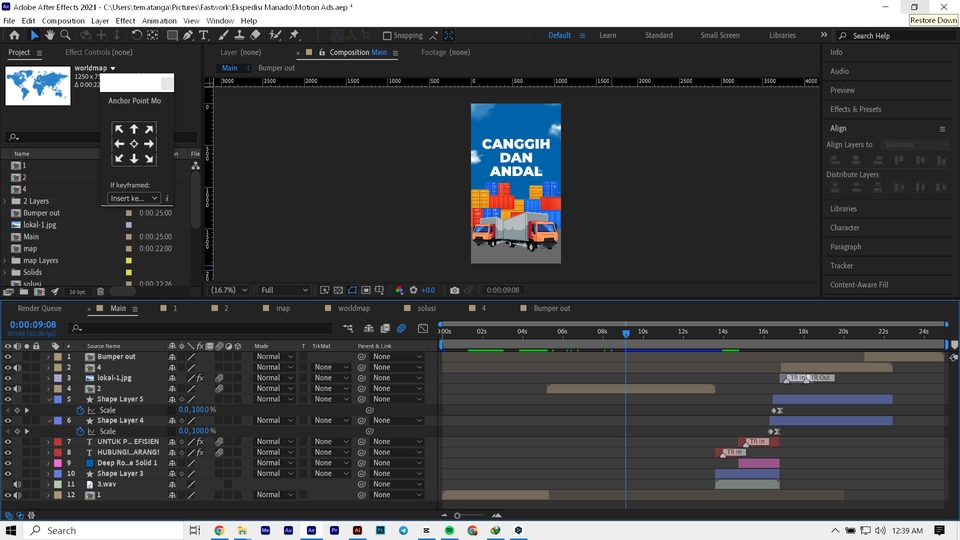The height and width of the screenshot is (540, 960).
Task: Toggle the composition viewer lock icon
Action: (322, 53)
